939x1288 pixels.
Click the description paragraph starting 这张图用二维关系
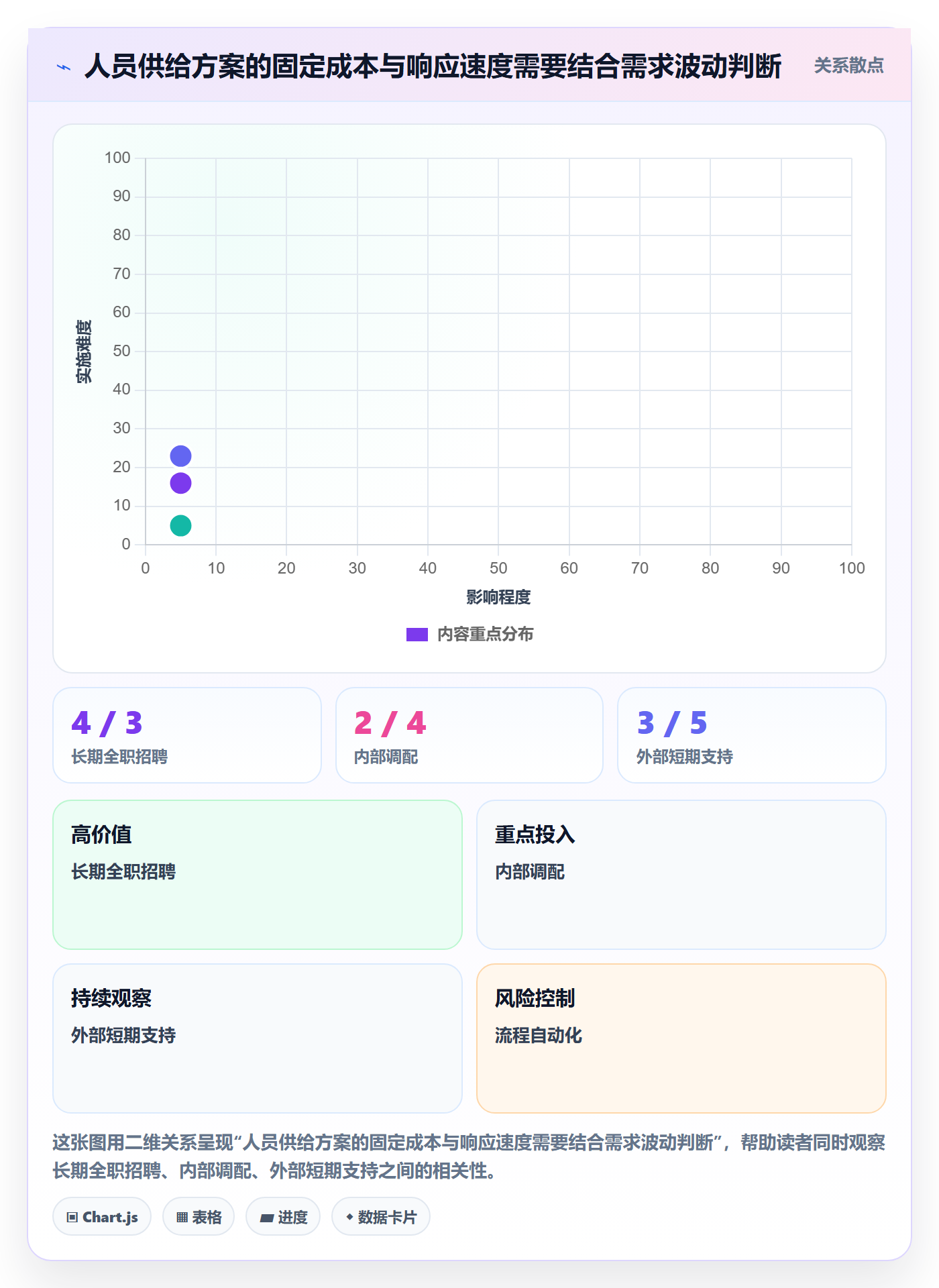point(469,1157)
